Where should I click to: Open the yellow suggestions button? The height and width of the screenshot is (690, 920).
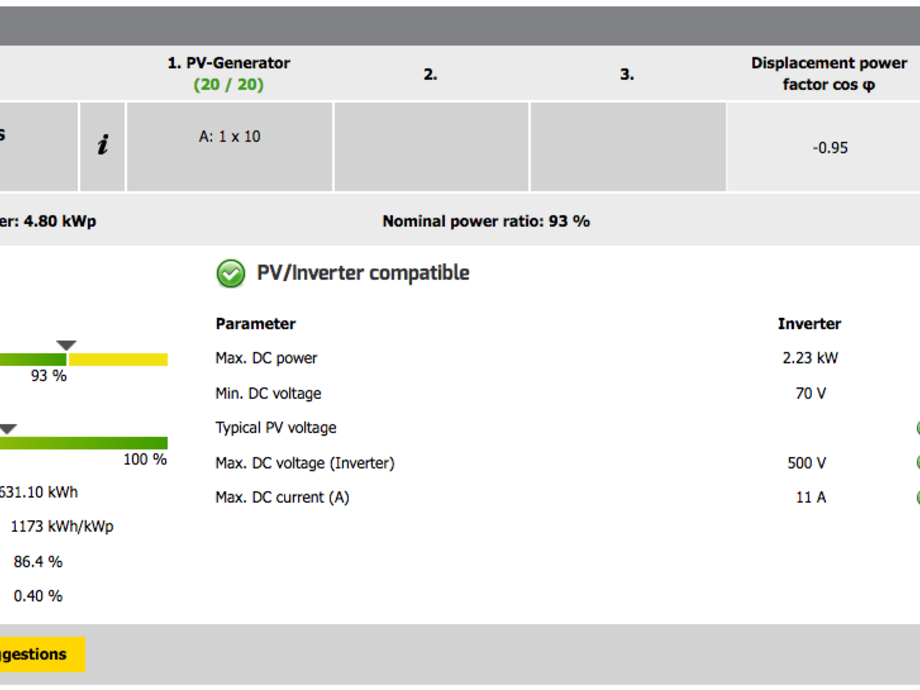40,654
